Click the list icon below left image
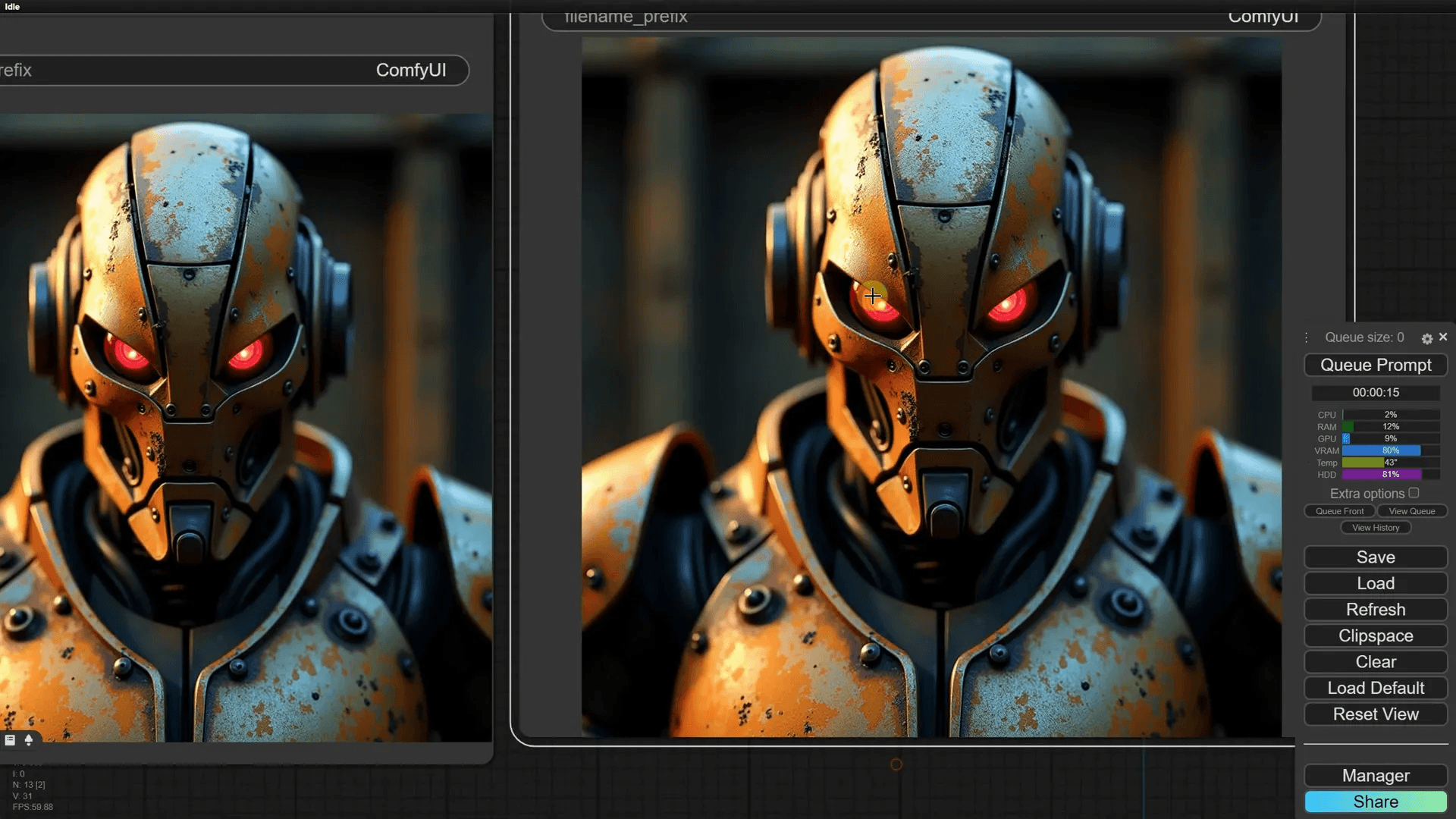This screenshot has width=1456, height=819. 10,740
